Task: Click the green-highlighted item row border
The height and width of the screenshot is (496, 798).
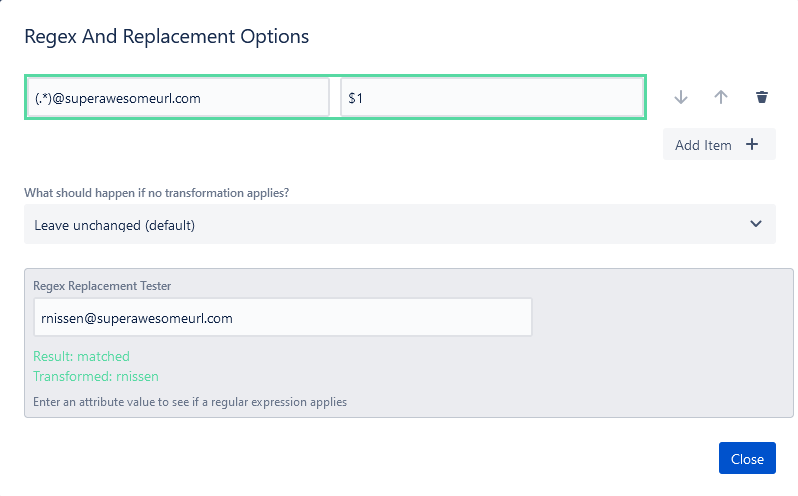Action: [335, 75]
